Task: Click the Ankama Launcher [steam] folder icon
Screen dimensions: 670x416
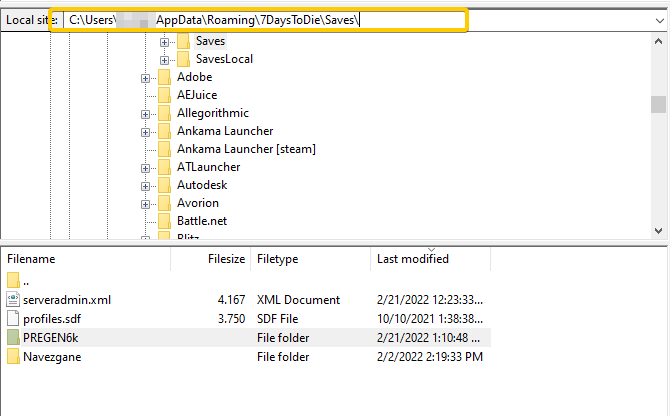Action: (164, 149)
